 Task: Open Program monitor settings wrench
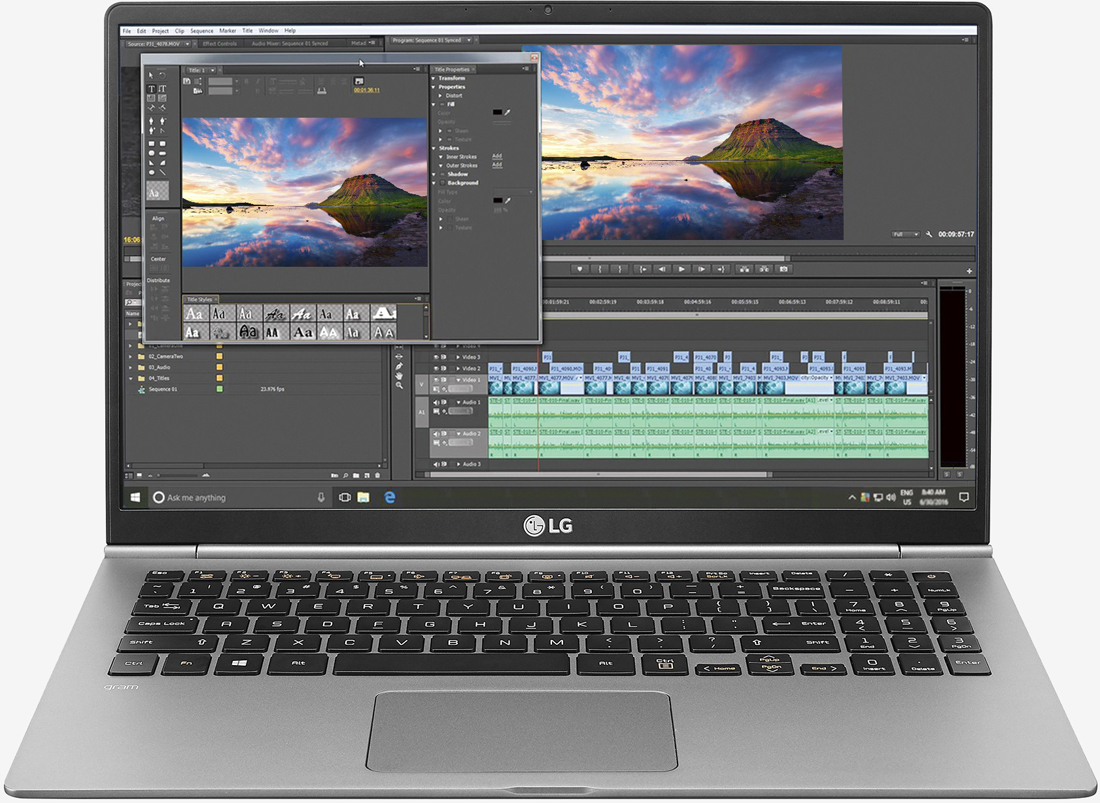pyautogui.click(x=929, y=234)
